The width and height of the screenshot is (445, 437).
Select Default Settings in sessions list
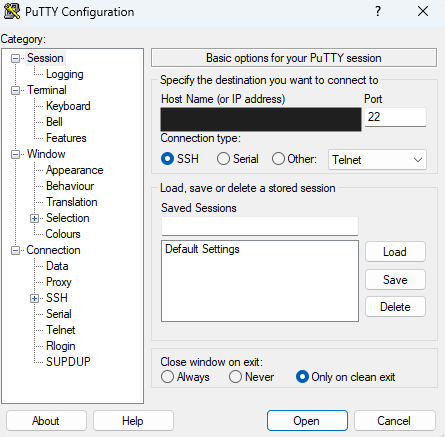coord(202,249)
